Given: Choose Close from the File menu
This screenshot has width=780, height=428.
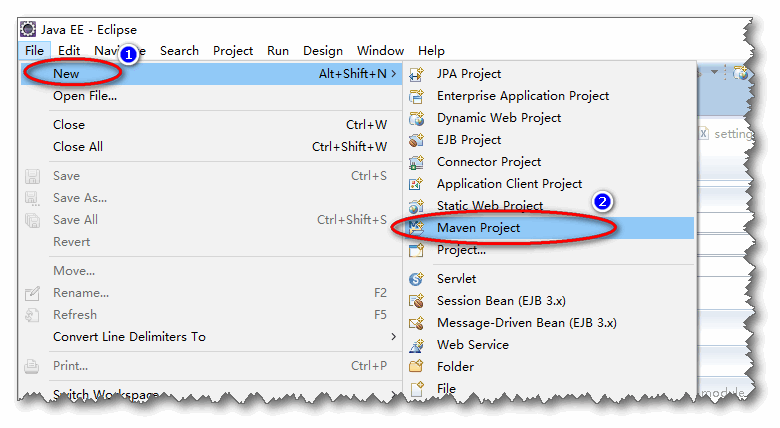Looking at the screenshot, I should [x=211, y=125].
